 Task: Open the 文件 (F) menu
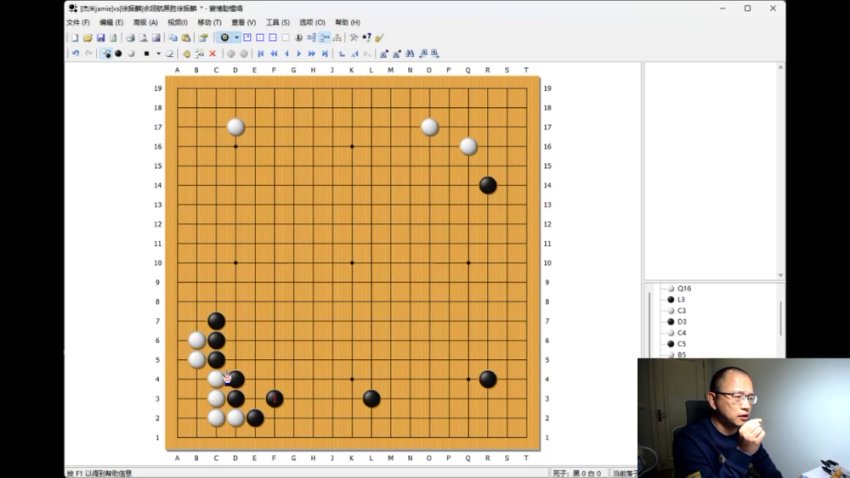[78, 22]
